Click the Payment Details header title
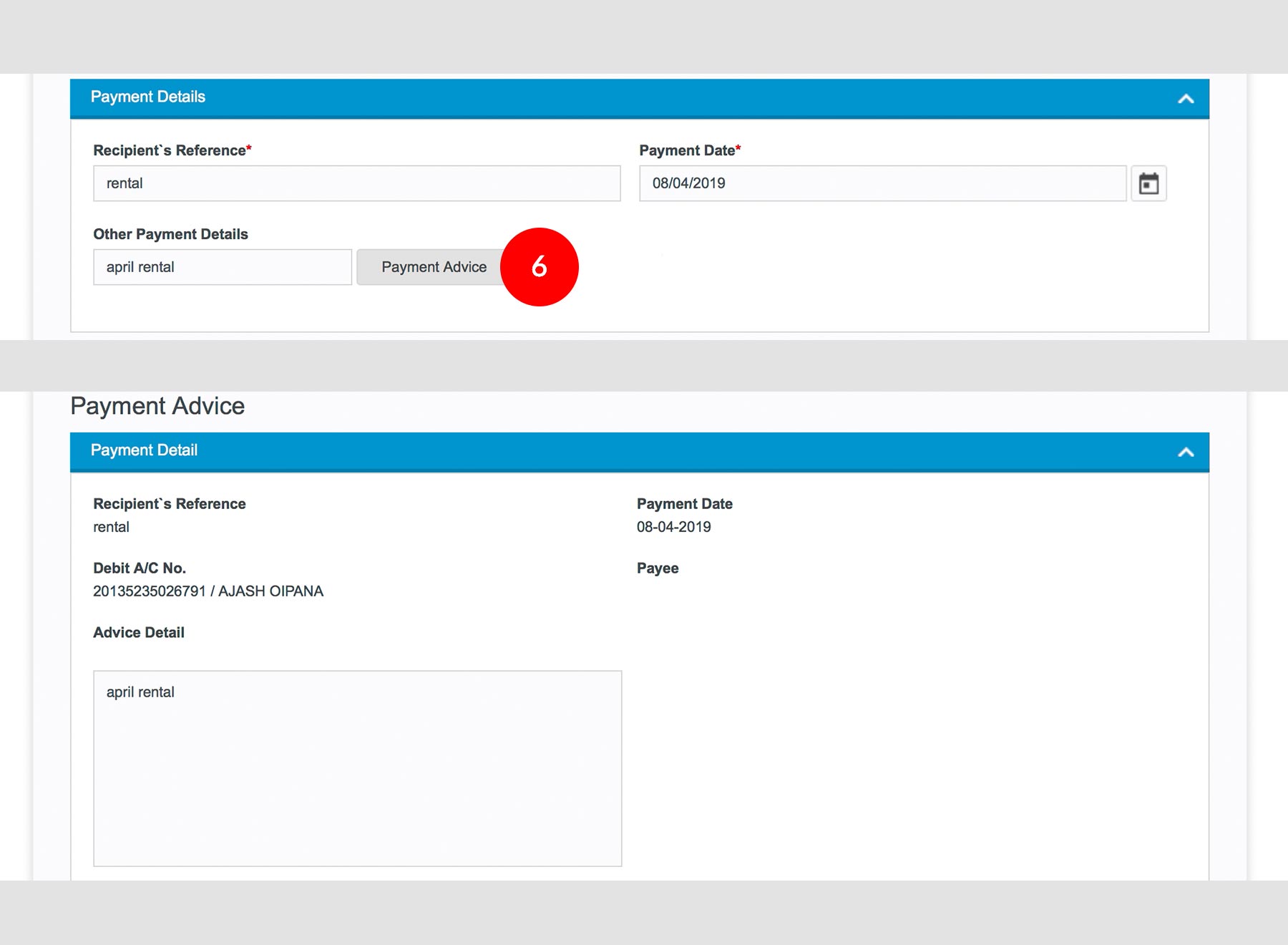The image size is (1288, 945). click(x=148, y=97)
